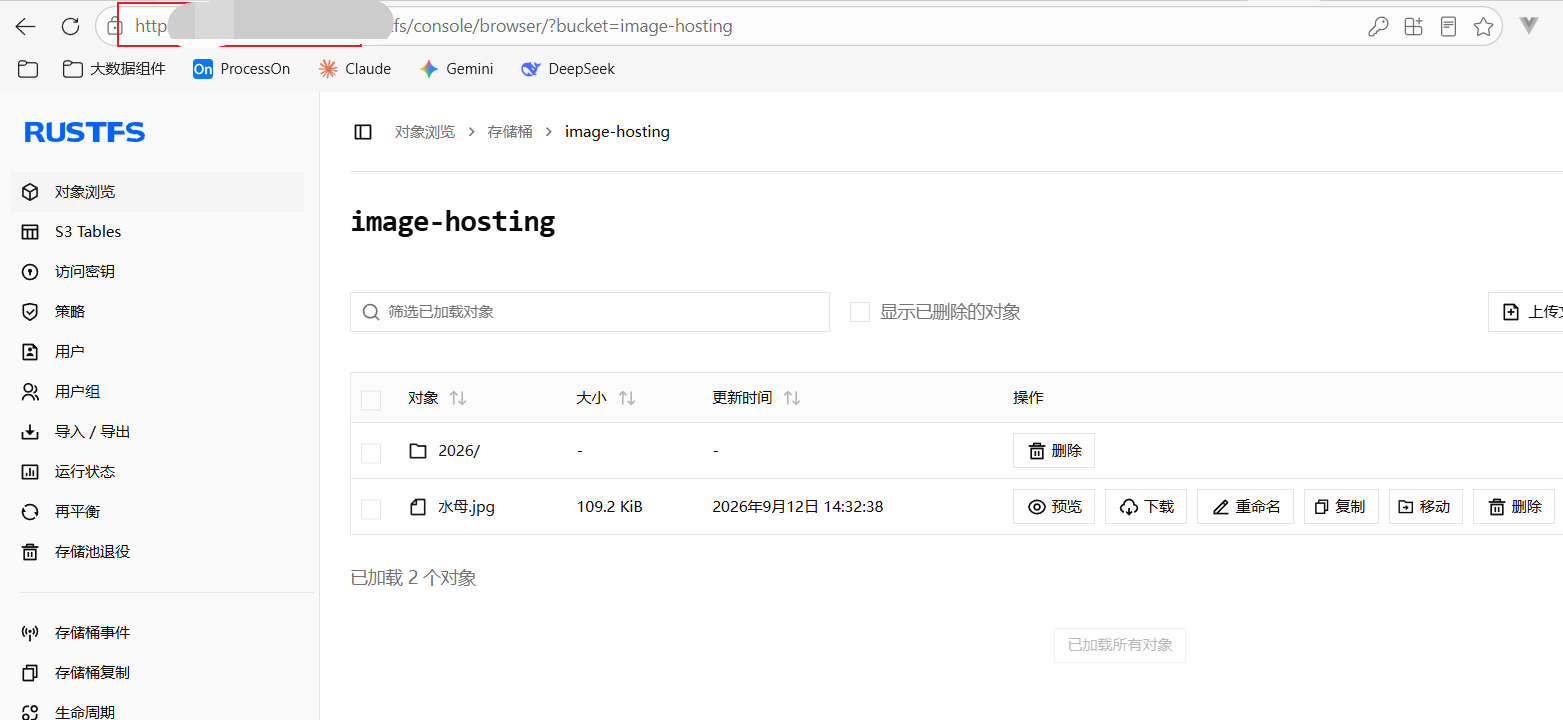Reload the page with the refresh icon

click(70, 27)
